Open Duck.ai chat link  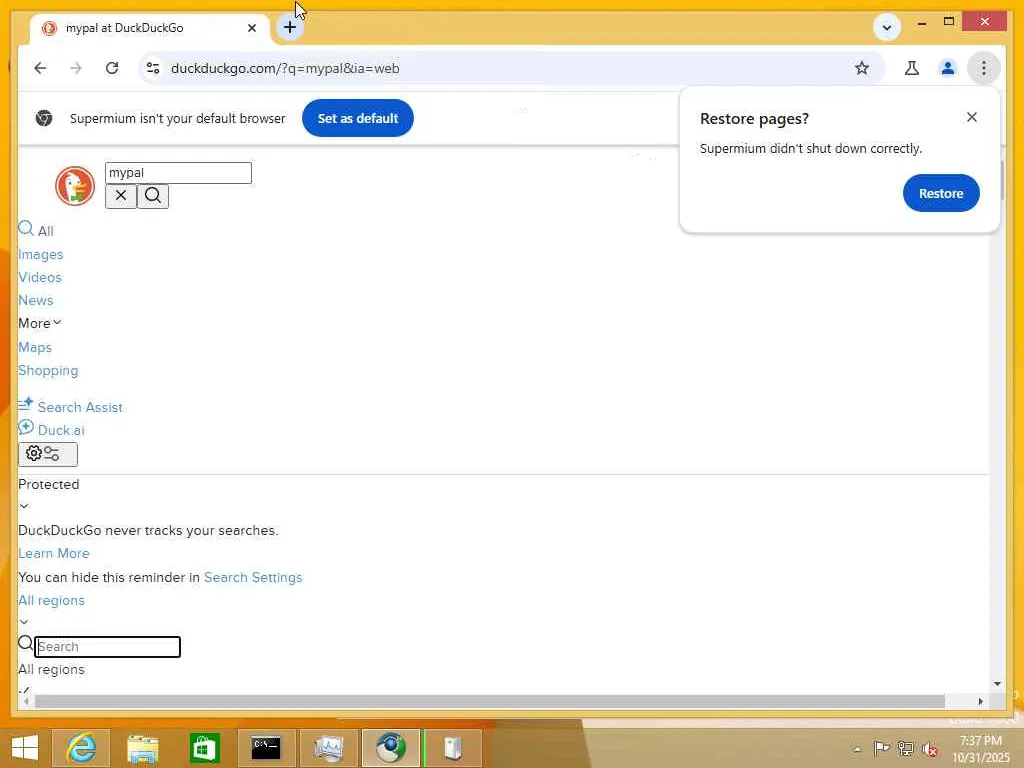[52, 429]
